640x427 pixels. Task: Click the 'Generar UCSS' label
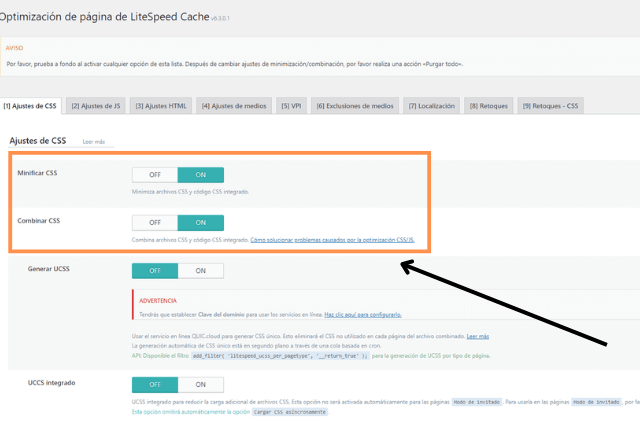49,269
